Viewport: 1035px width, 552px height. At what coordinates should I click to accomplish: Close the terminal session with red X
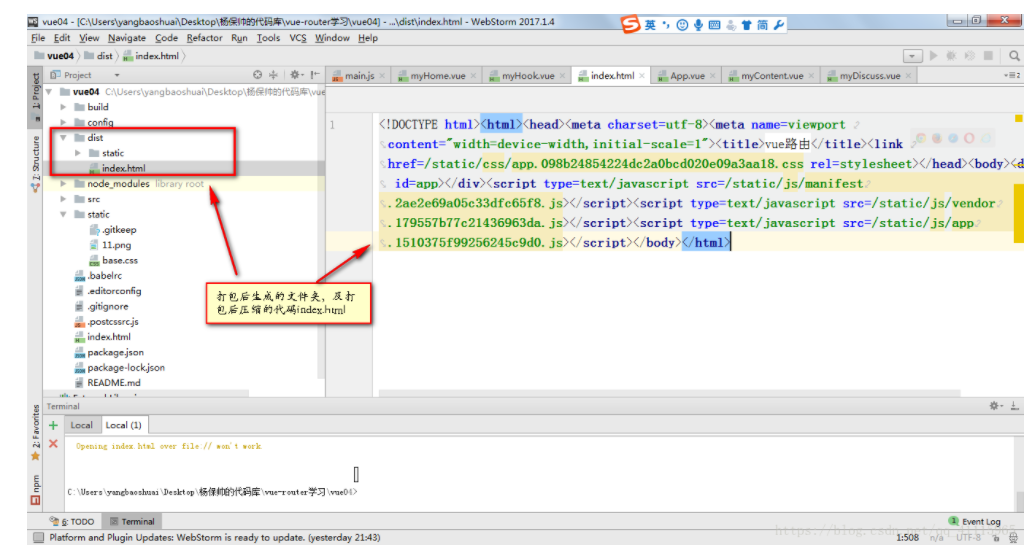(x=53, y=444)
